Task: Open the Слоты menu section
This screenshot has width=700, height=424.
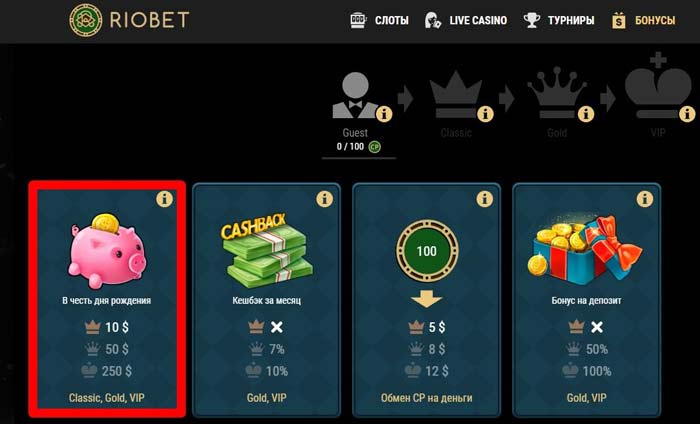Action: tap(379, 21)
